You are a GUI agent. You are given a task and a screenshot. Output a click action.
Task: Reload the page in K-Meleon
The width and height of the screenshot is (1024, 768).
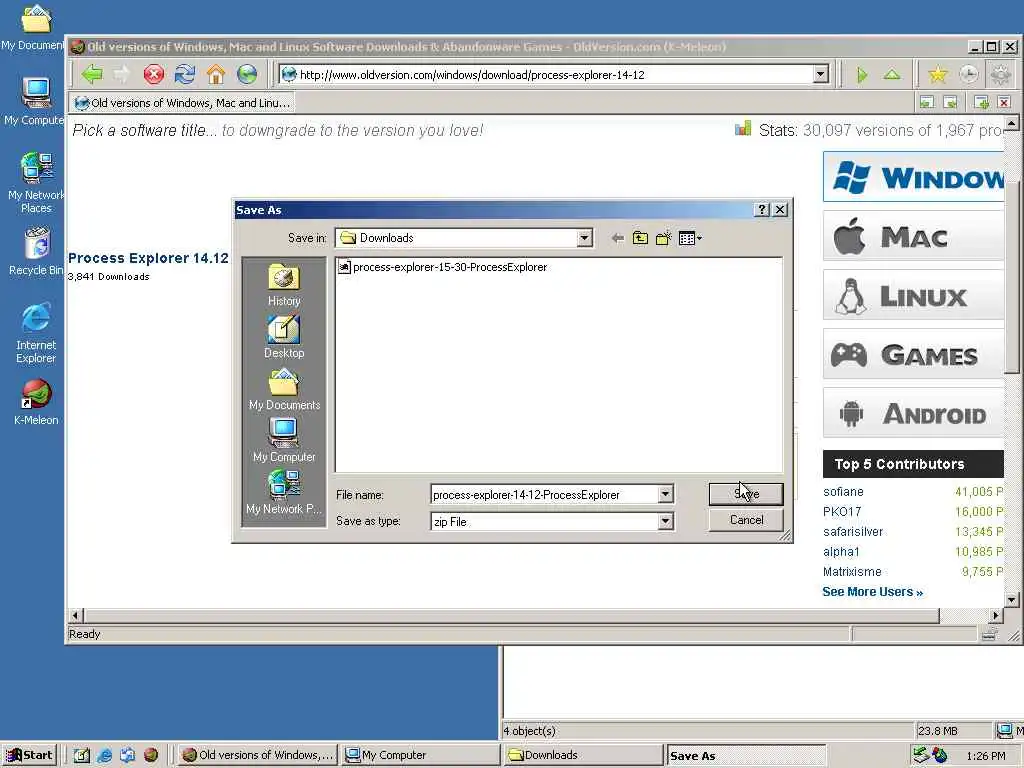[185, 74]
